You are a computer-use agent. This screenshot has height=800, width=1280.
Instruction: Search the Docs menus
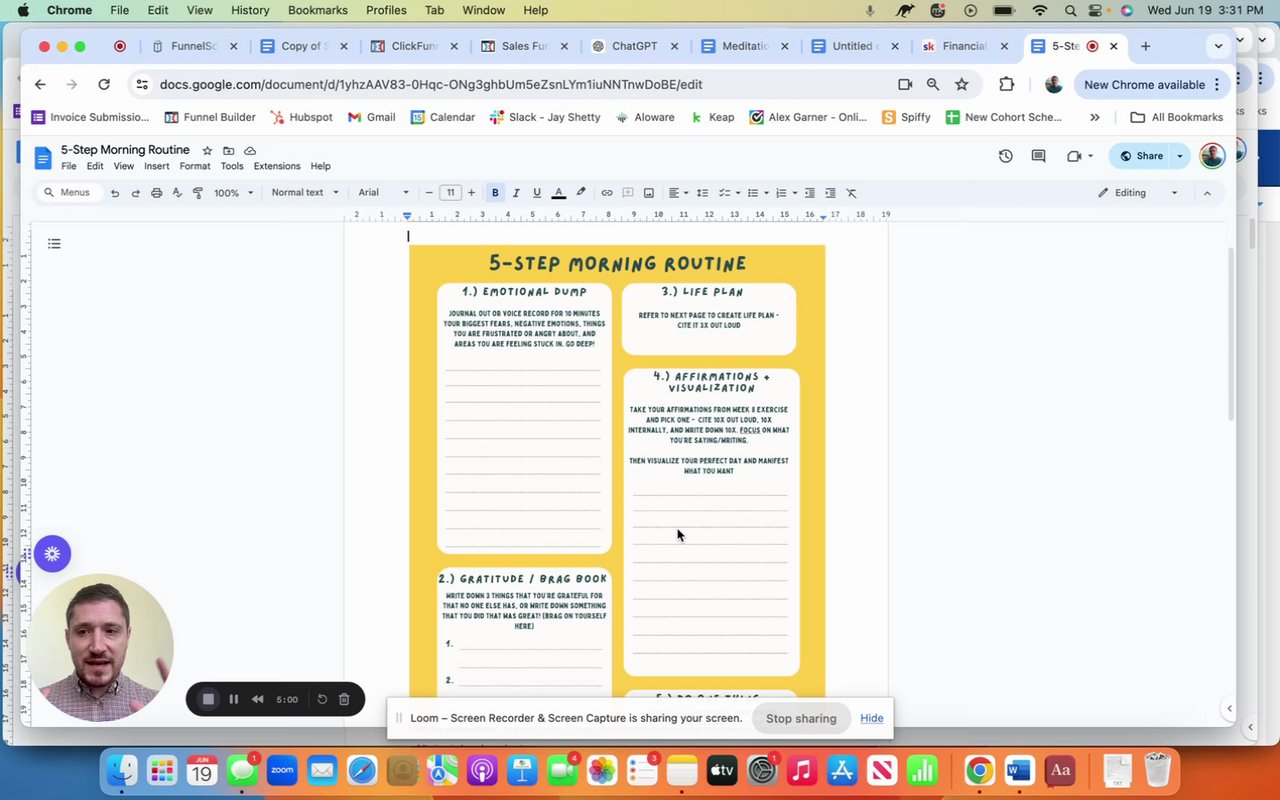point(68,193)
